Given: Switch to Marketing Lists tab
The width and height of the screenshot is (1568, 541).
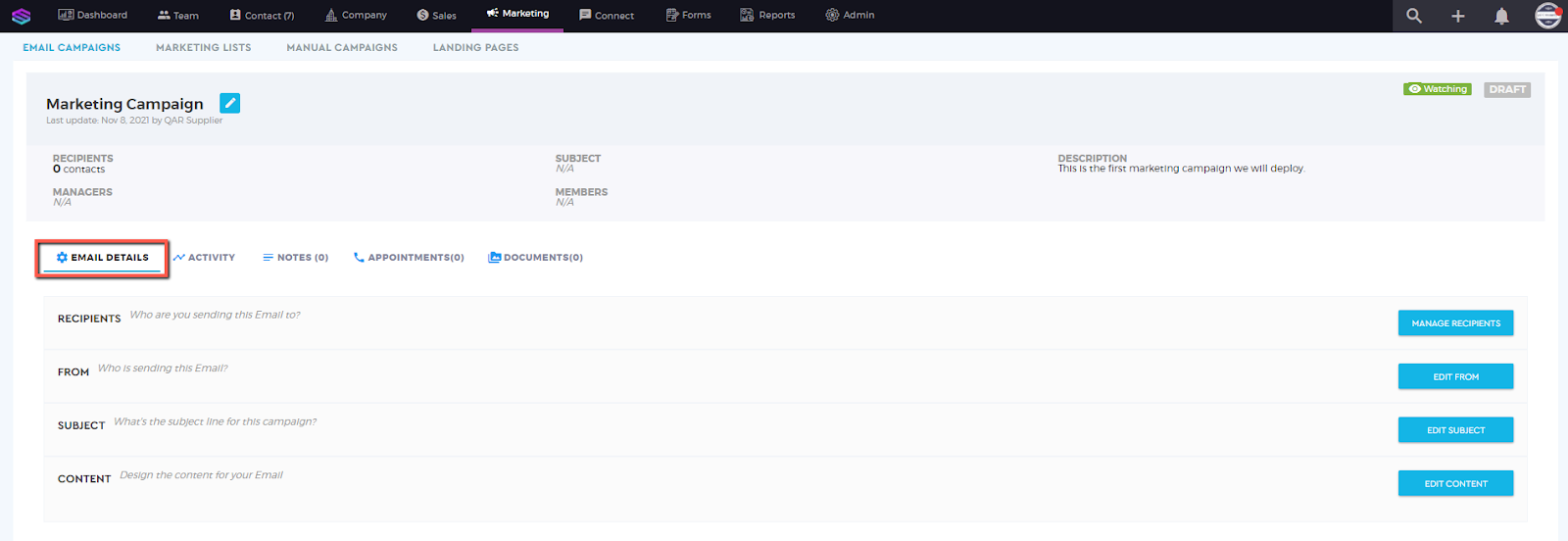Looking at the screenshot, I should click(204, 47).
